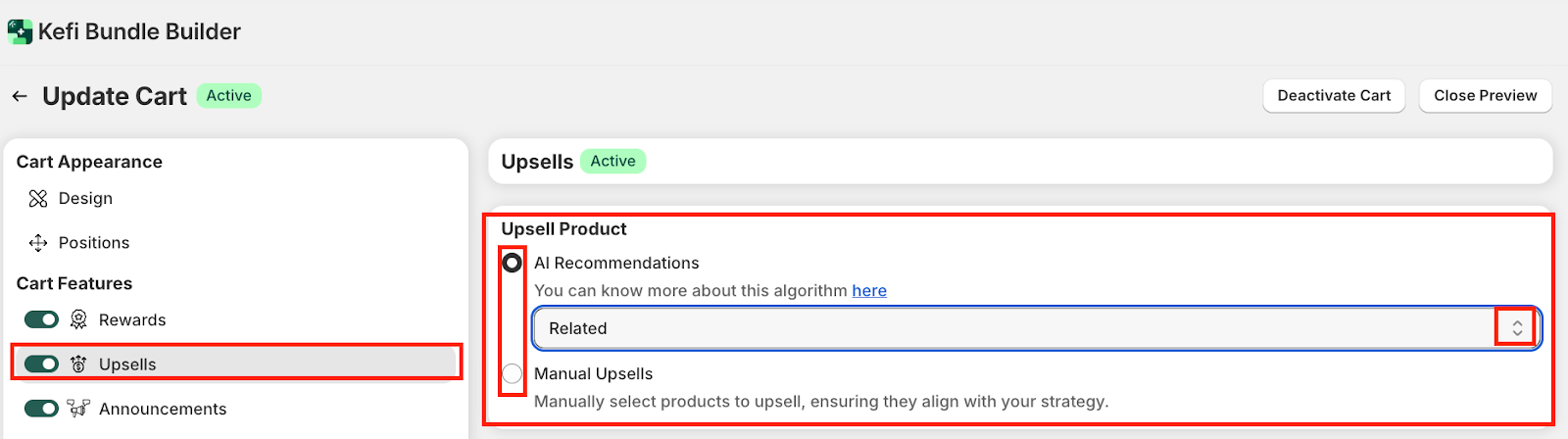Click the Close Preview button
This screenshot has width=1568, height=439.
(1485, 96)
